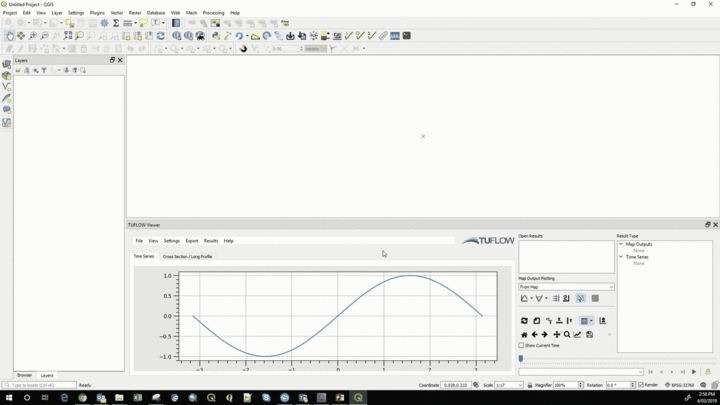Open the From Map plotting dropdown

click(x=566, y=287)
